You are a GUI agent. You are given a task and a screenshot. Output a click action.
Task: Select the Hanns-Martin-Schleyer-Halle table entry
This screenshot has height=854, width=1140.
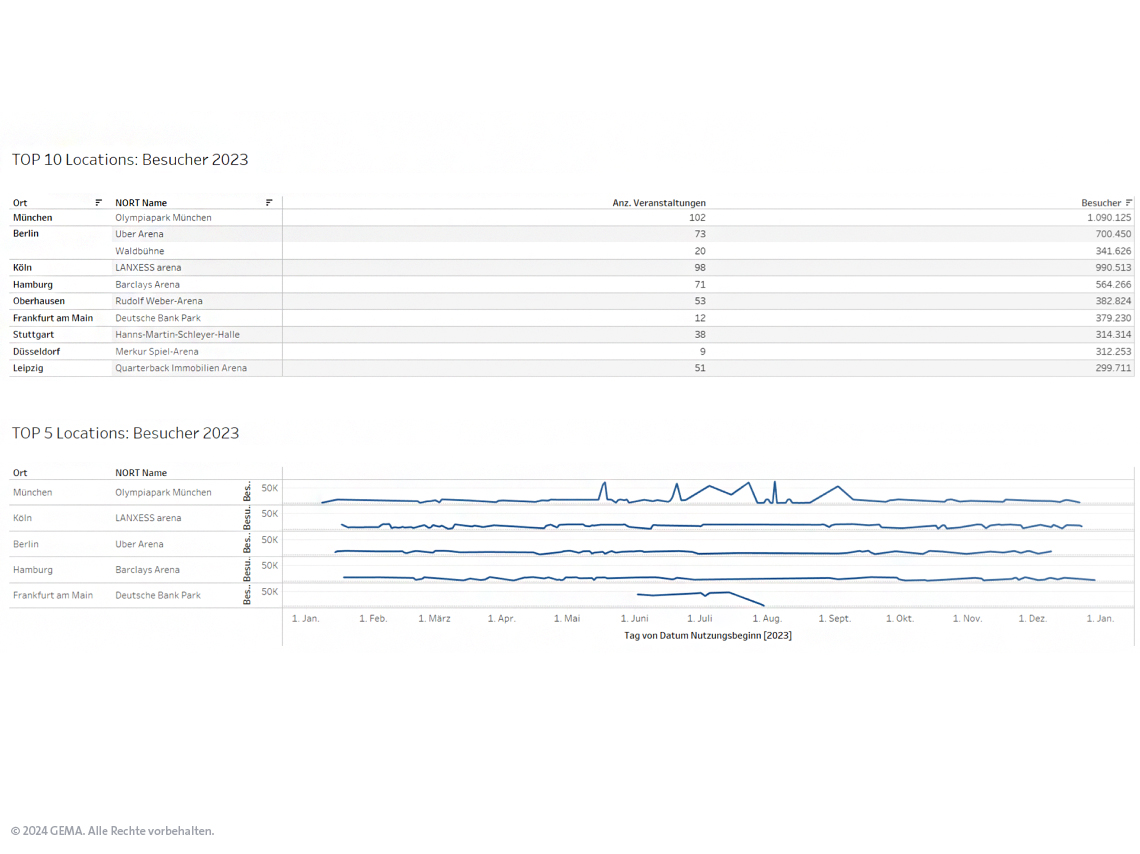point(177,335)
